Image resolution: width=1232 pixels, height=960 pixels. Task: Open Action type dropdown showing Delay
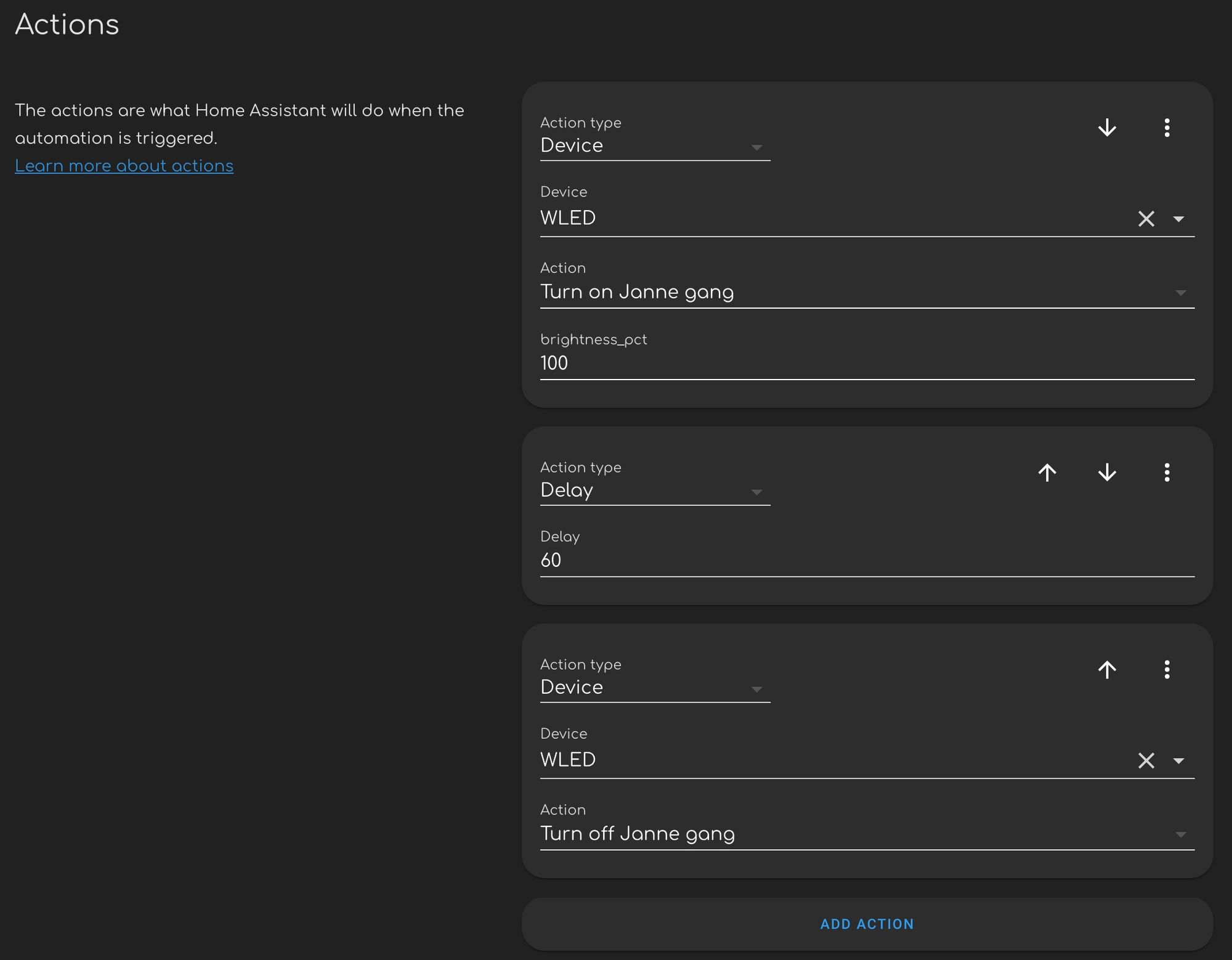click(654, 490)
